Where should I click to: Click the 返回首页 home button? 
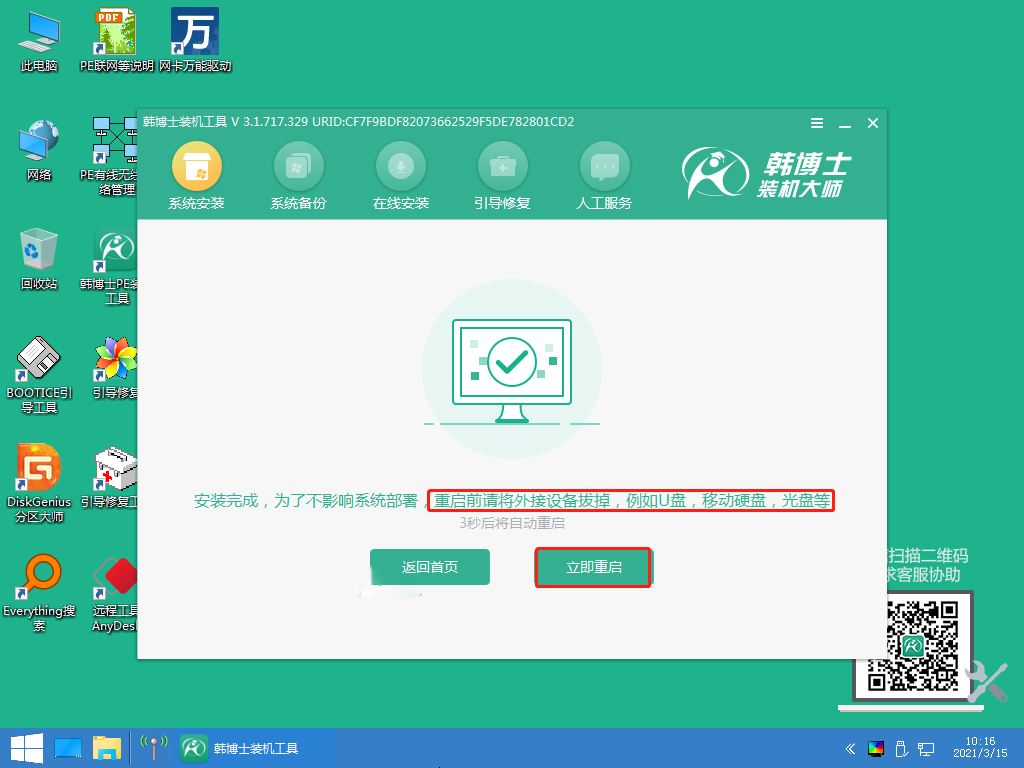point(429,567)
